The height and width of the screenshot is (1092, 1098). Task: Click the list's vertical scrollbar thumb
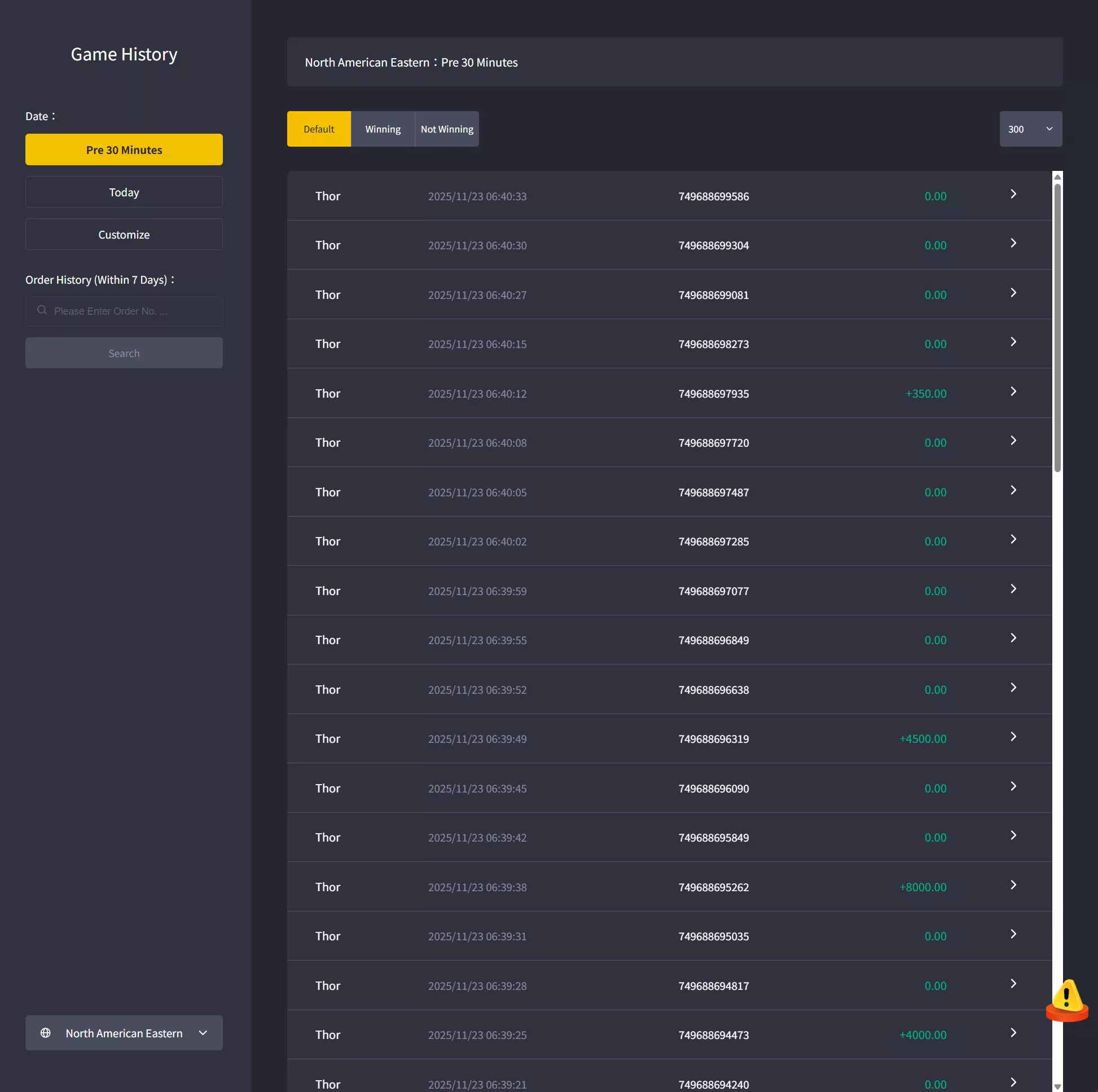1057,328
